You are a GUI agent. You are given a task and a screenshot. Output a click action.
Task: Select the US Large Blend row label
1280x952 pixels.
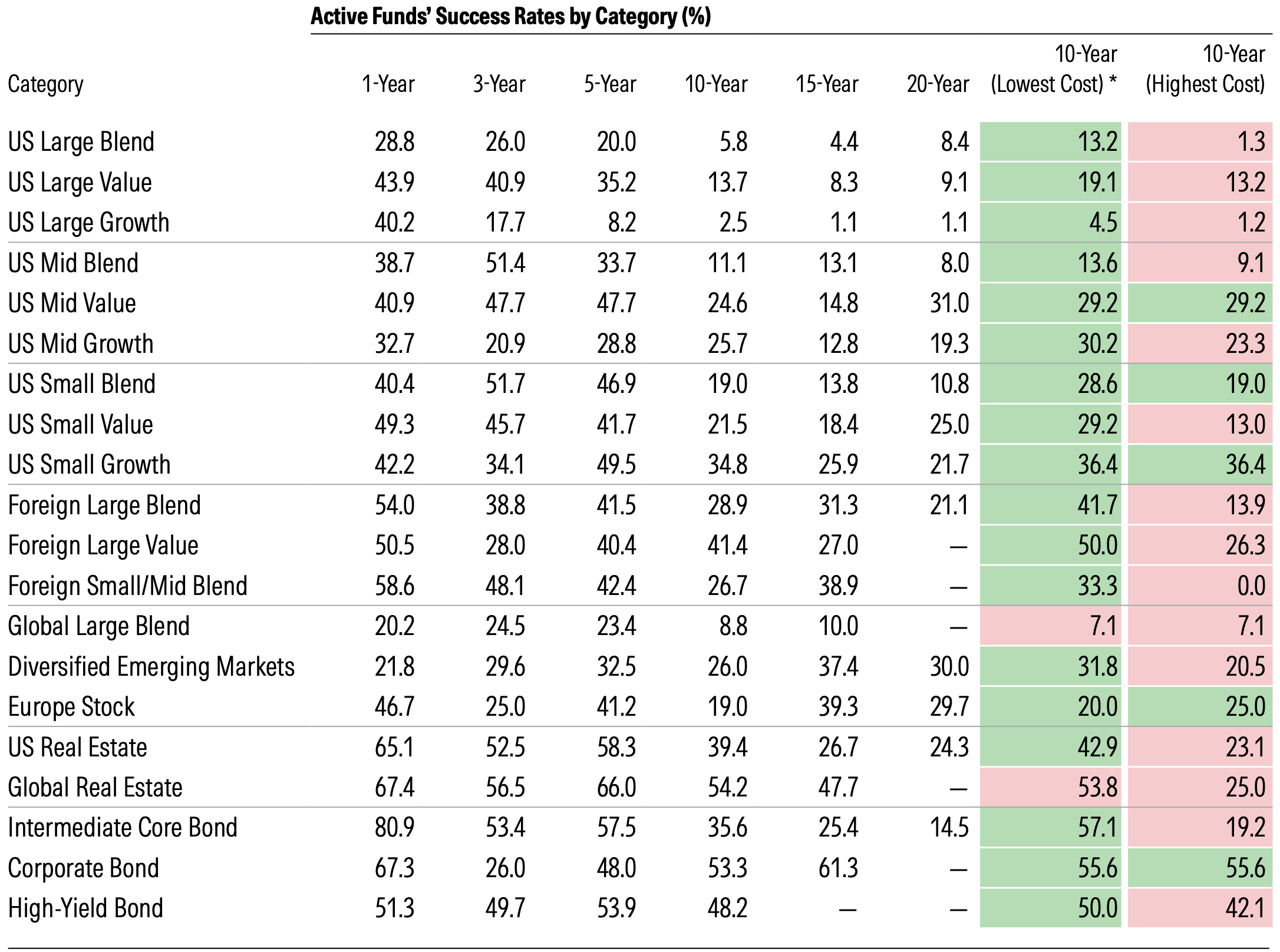tap(81, 142)
